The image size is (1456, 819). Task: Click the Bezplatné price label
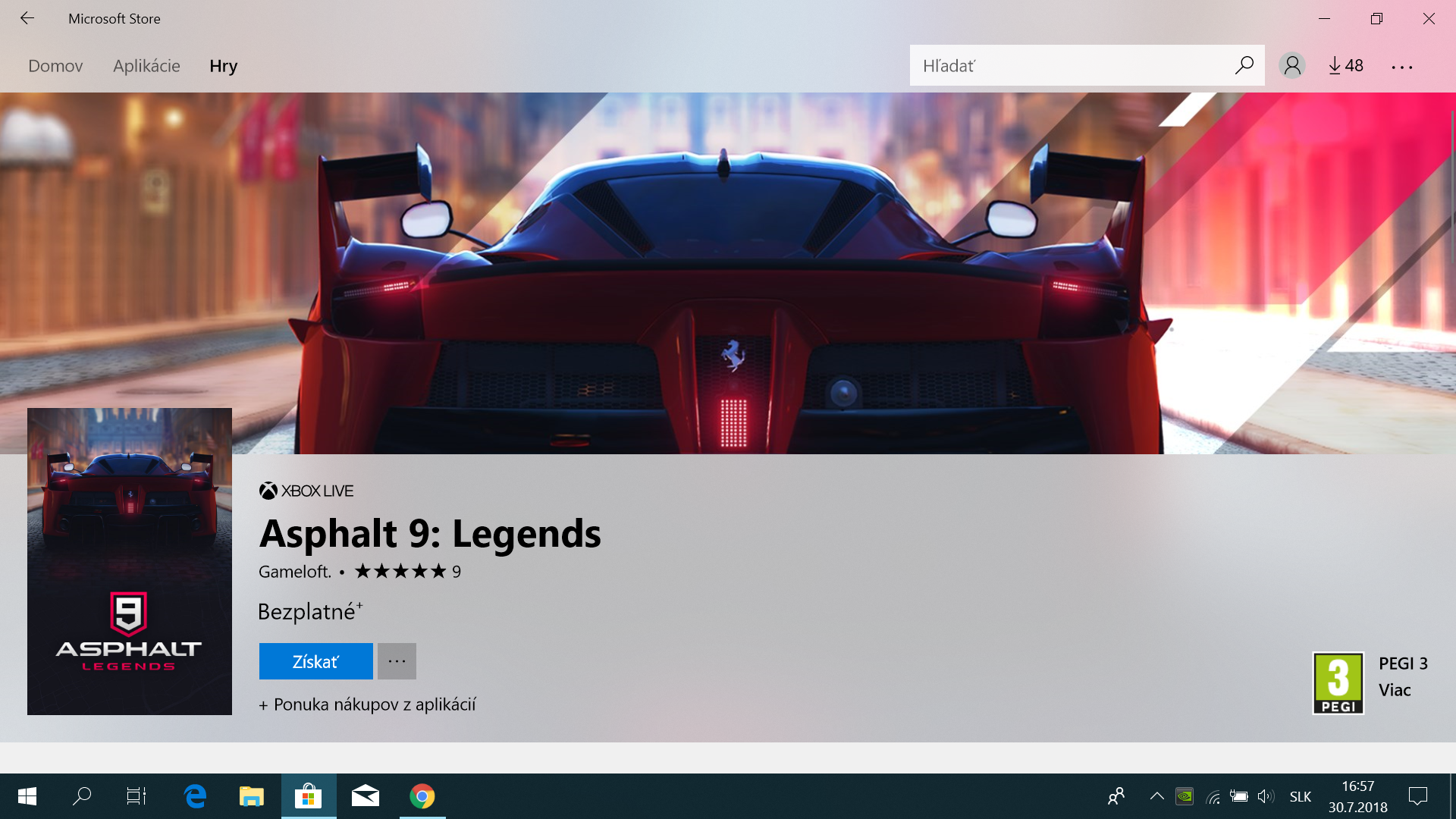coord(310,611)
